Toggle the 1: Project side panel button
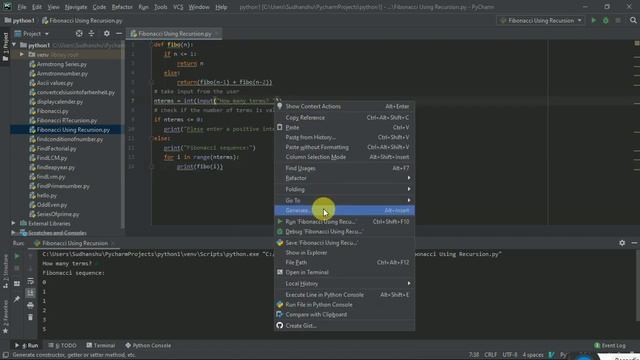 [x=5, y=47]
